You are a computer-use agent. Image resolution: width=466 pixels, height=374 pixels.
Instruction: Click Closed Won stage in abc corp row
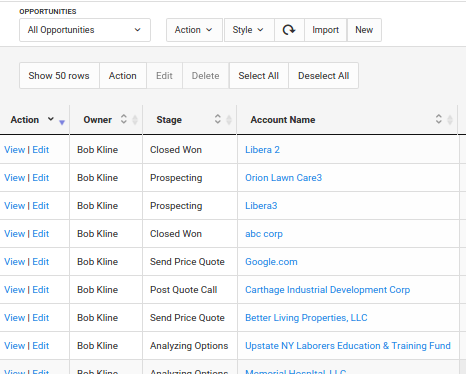[x=176, y=234]
